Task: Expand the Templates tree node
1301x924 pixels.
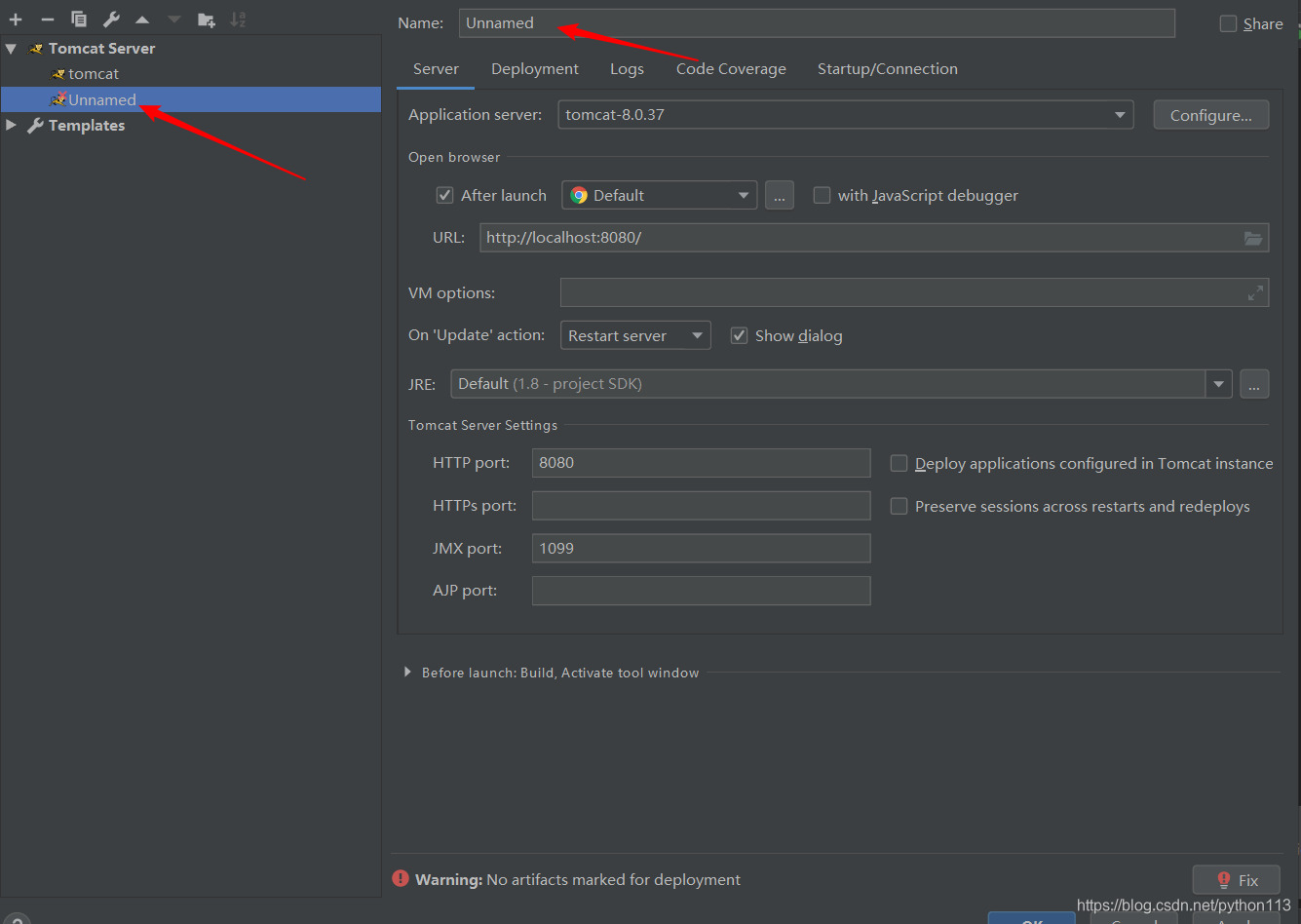Action: tap(11, 125)
